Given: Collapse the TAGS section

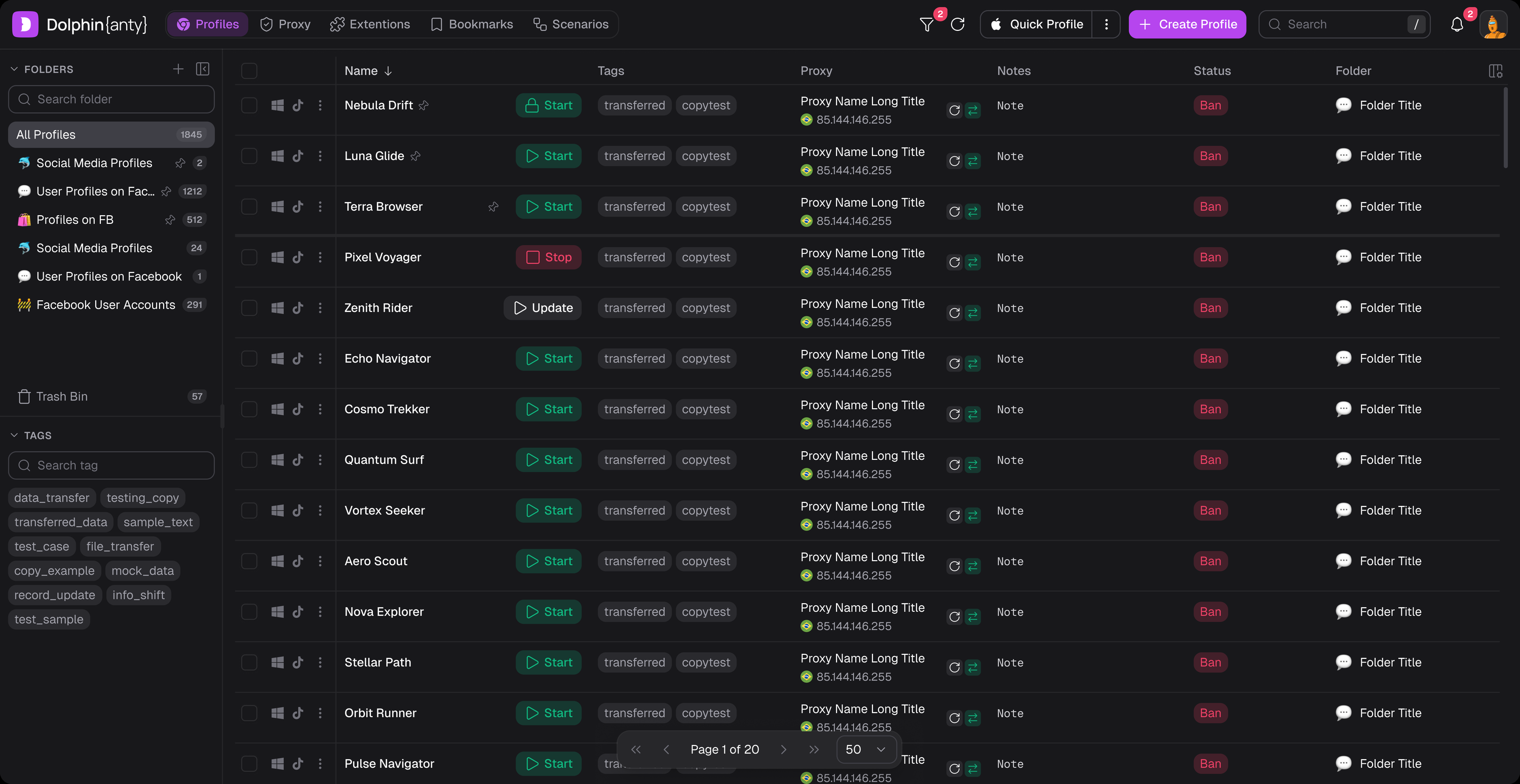Looking at the screenshot, I should pyautogui.click(x=14, y=436).
